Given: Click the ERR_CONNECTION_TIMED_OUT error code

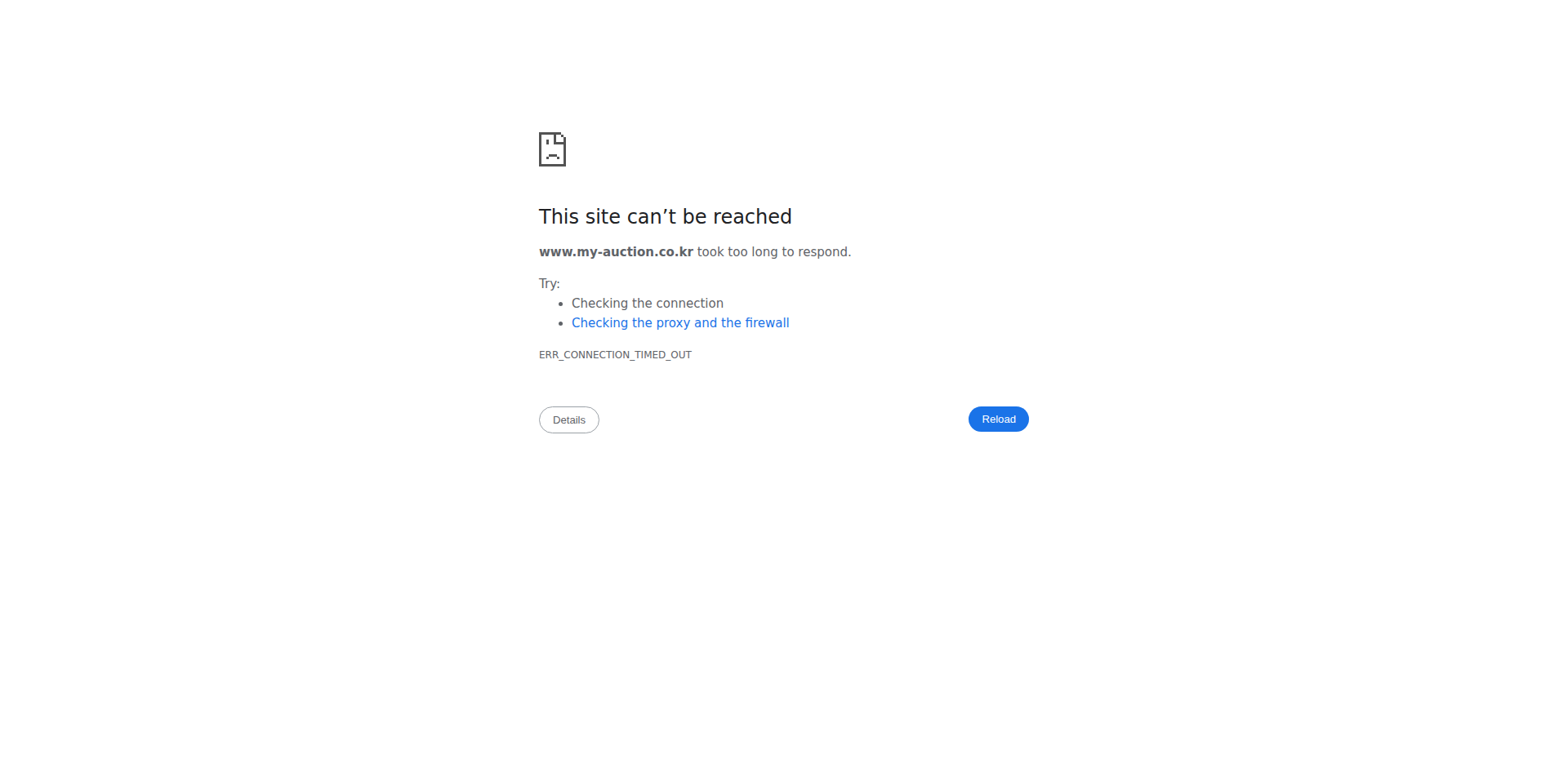Looking at the screenshot, I should pyautogui.click(x=615, y=355).
